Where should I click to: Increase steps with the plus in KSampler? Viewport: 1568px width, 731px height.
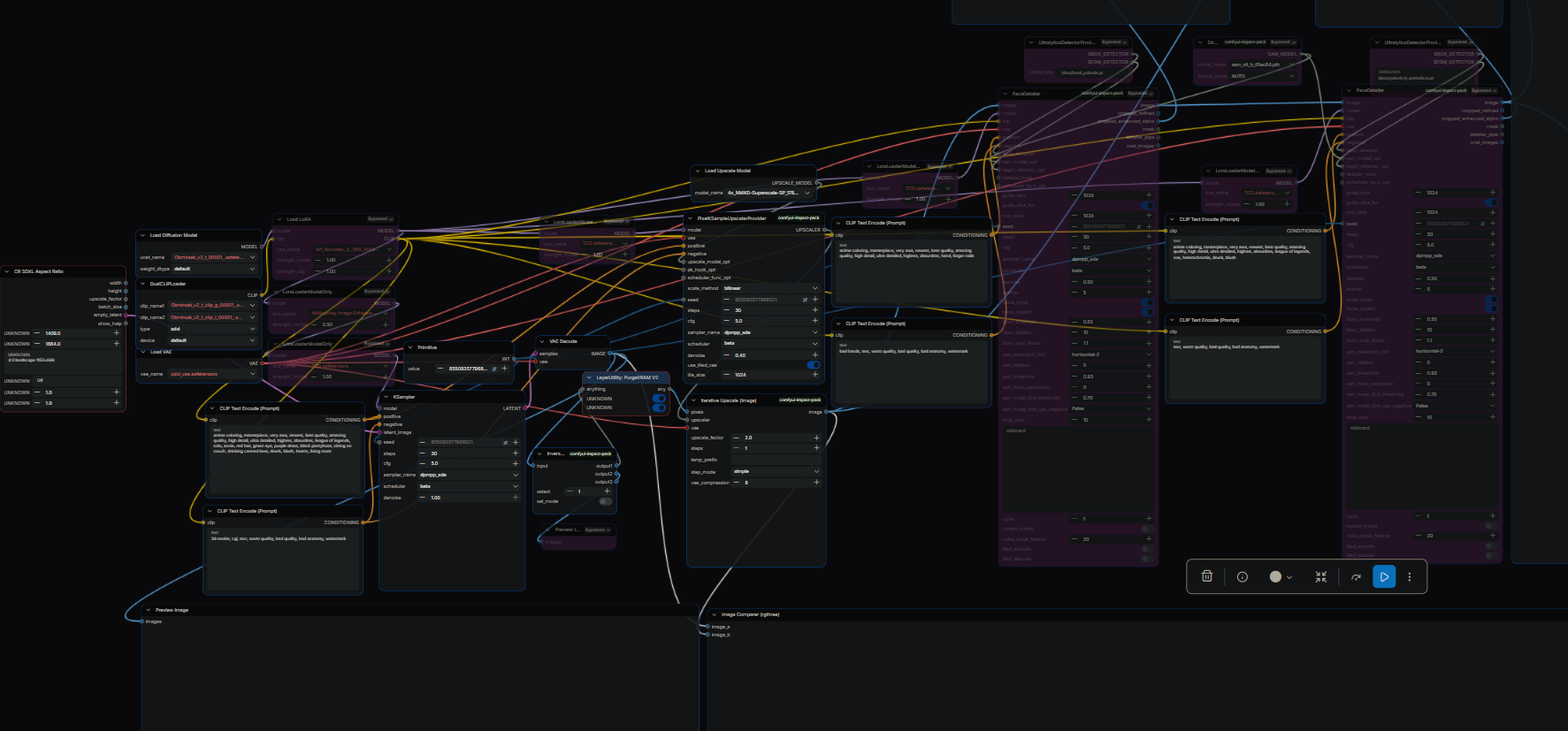pos(516,453)
